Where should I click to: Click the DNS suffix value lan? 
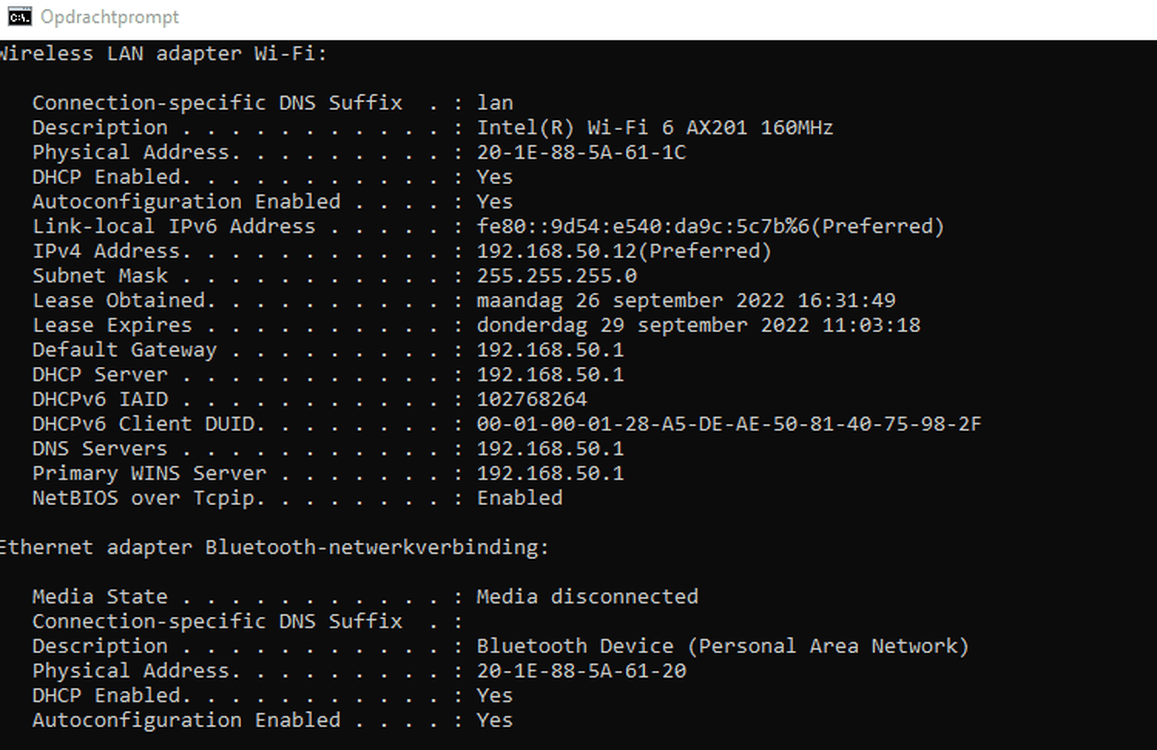495,103
